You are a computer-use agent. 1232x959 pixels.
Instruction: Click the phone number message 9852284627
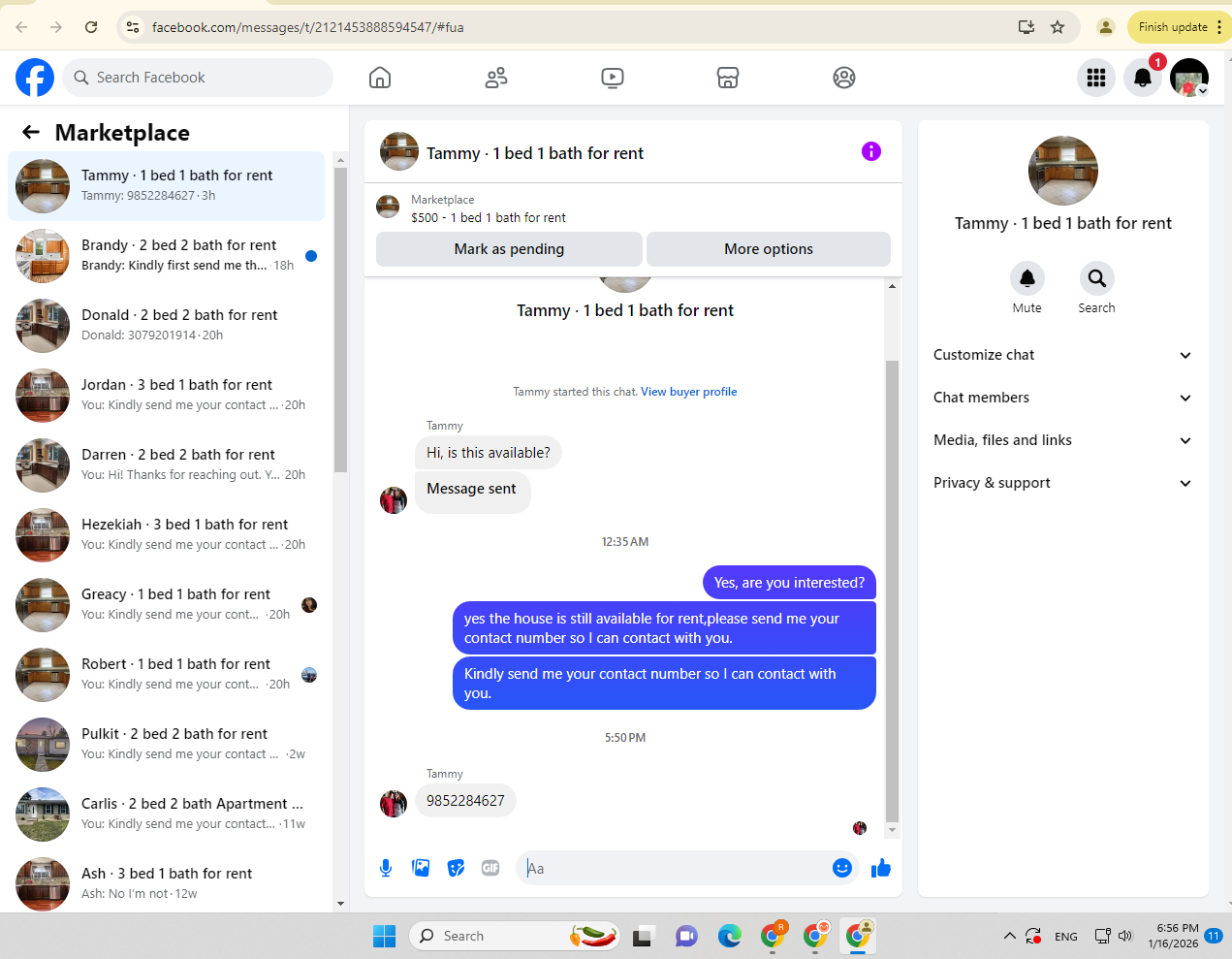465,801
